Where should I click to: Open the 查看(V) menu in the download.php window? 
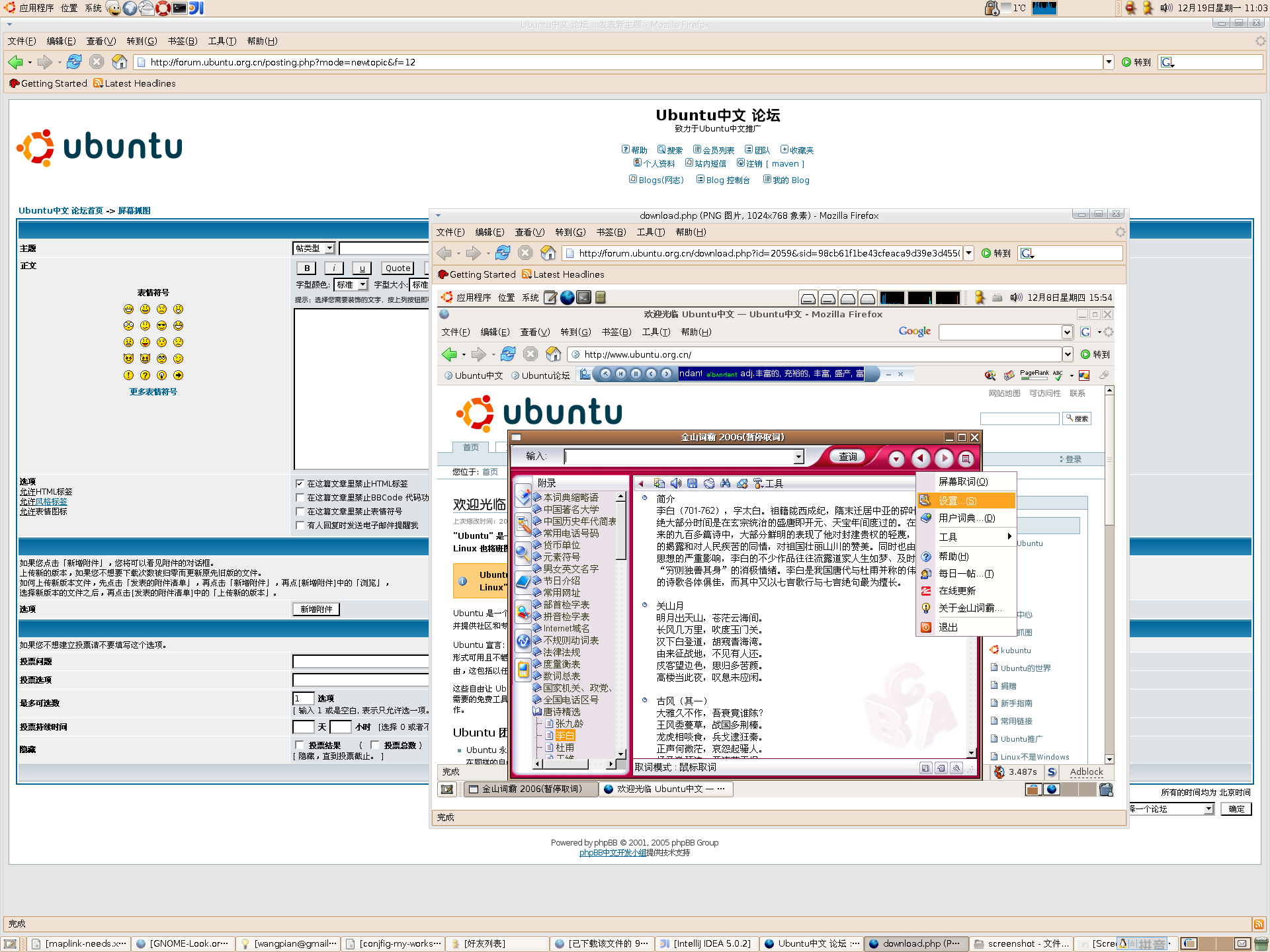(530, 232)
